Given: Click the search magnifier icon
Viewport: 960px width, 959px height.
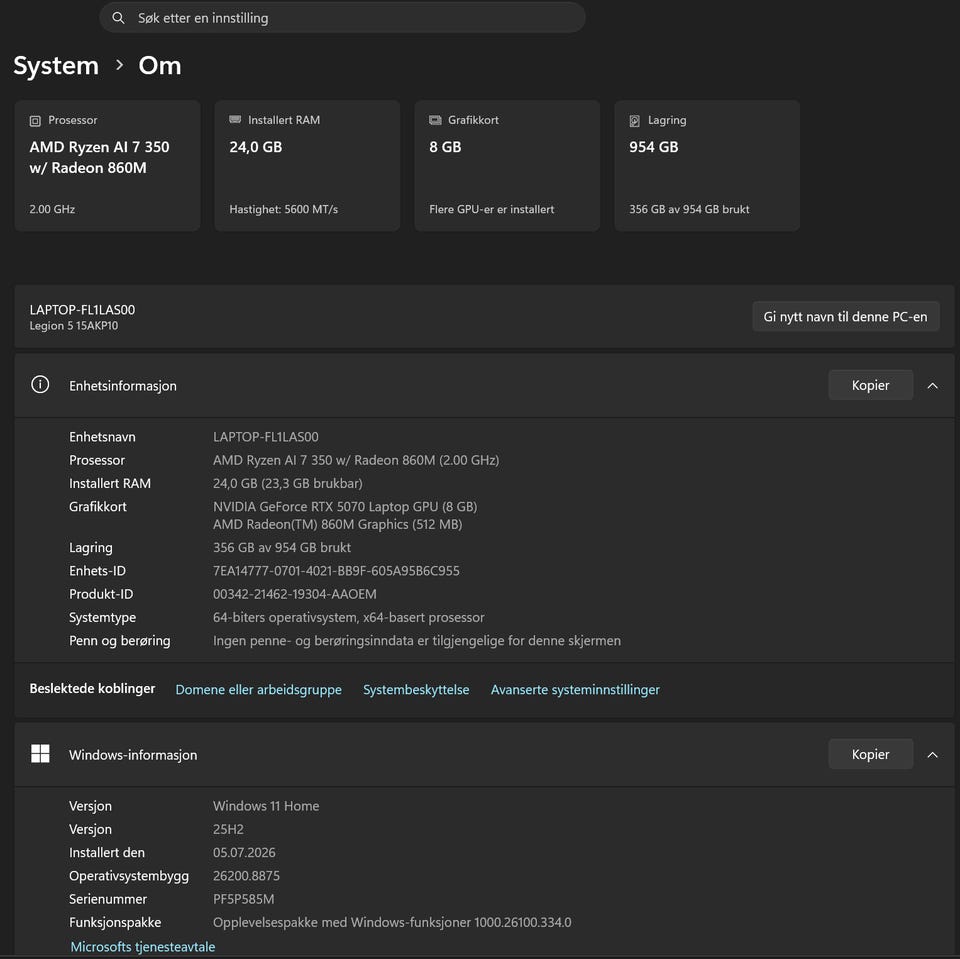Looking at the screenshot, I should [x=118, y=18].
